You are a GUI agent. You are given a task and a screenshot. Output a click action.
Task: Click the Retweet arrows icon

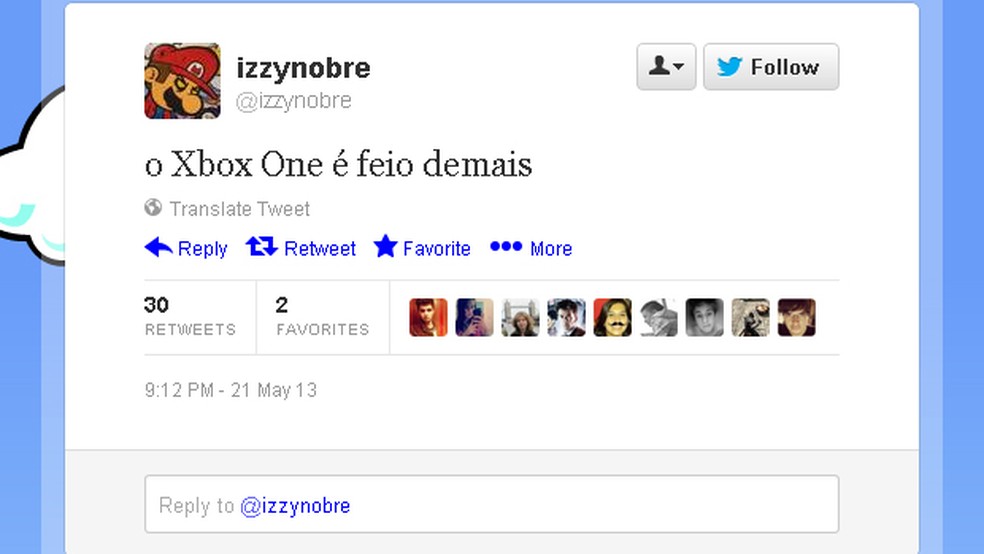[x=262, y=247]
